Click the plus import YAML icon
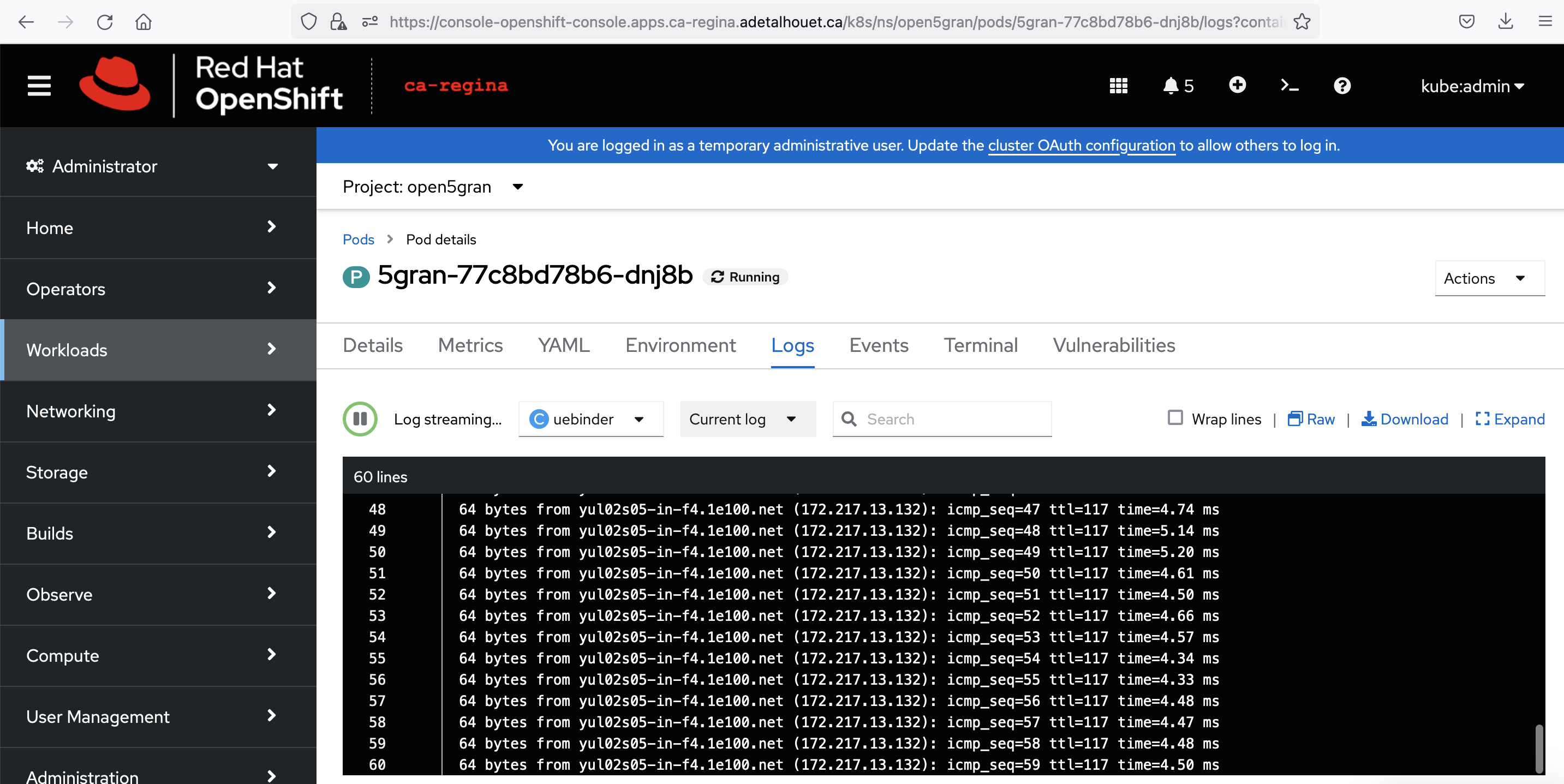Viewport: 1564px width, 784px height. pyautogui.click(x=1237, y=85)
